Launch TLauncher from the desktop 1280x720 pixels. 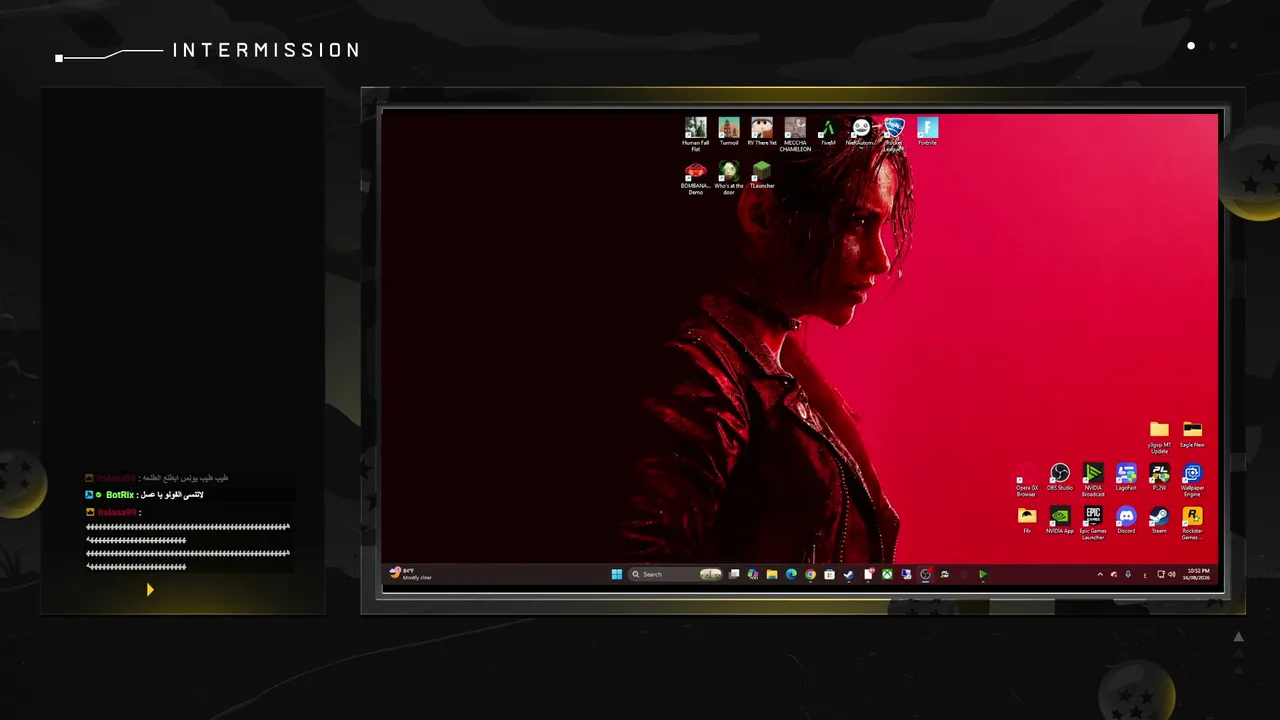(x=762, y=175)
